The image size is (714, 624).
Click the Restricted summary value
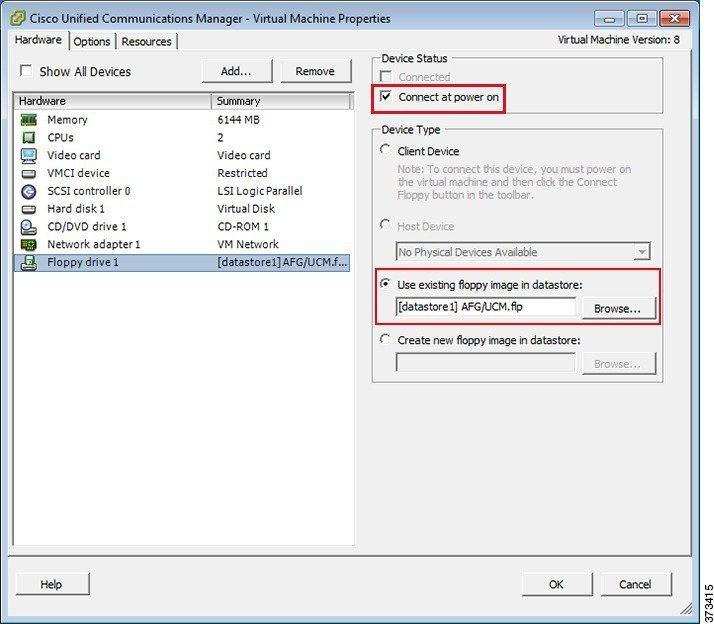(242, 174)
